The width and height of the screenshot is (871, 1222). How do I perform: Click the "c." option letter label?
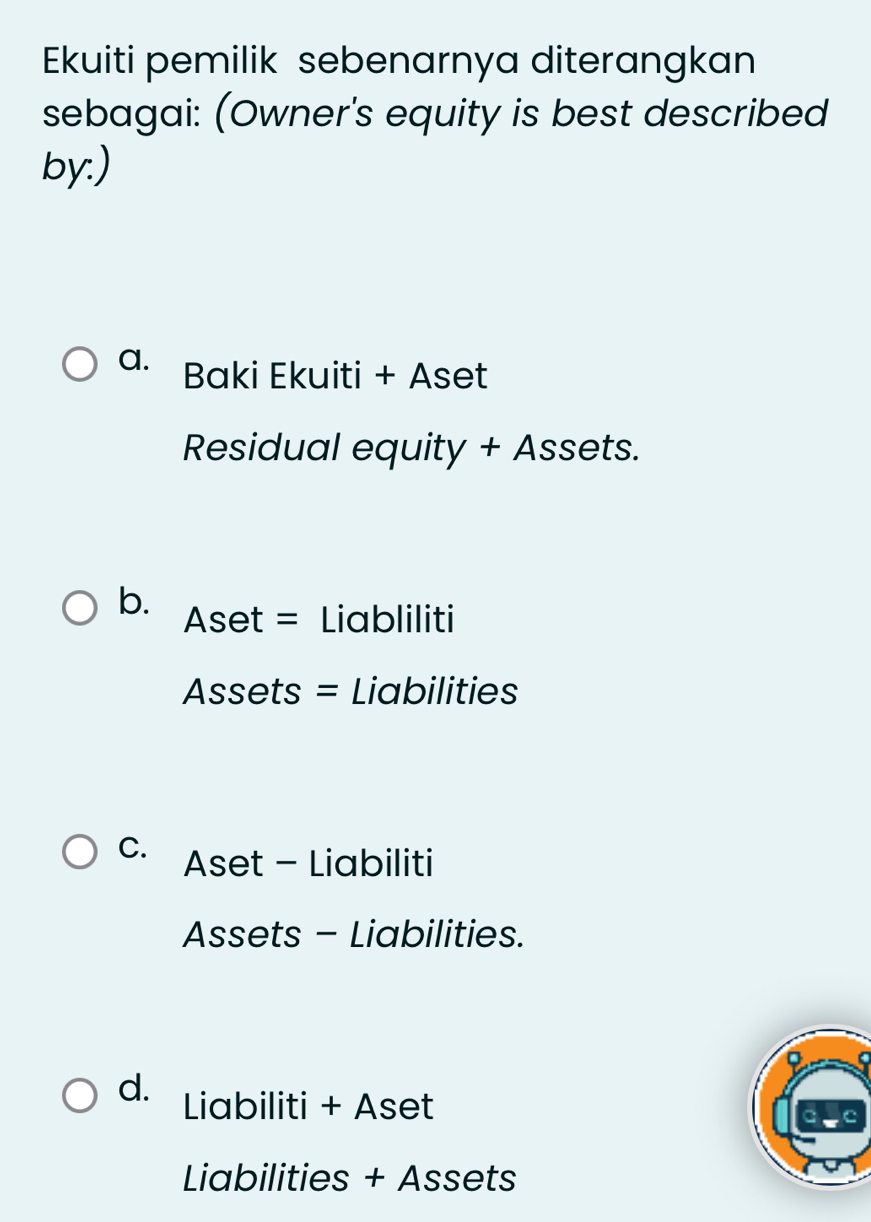133,845
